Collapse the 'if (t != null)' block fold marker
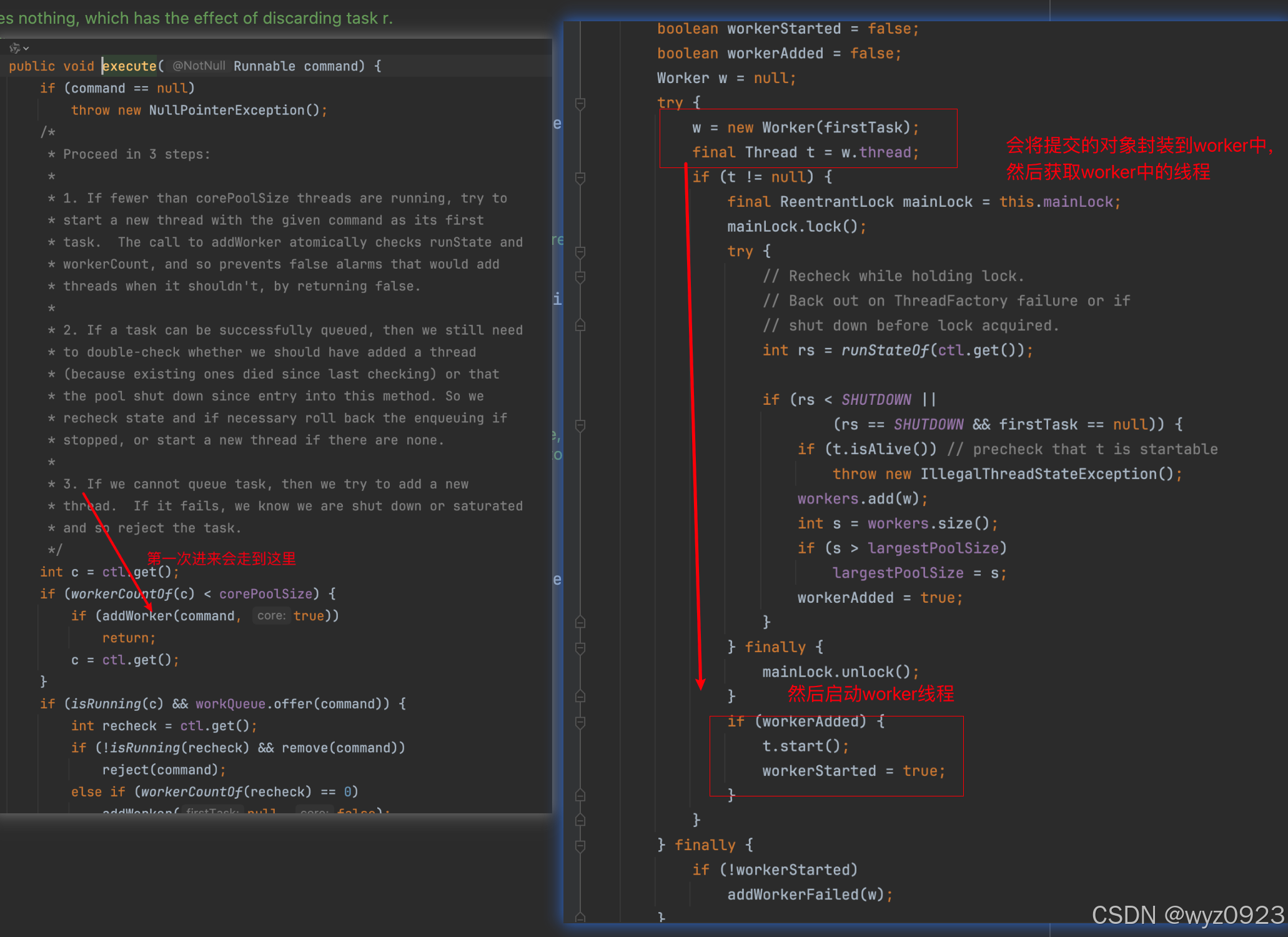Image resolution: width=1288 pixels, height=937 pixels. (580, 178)
